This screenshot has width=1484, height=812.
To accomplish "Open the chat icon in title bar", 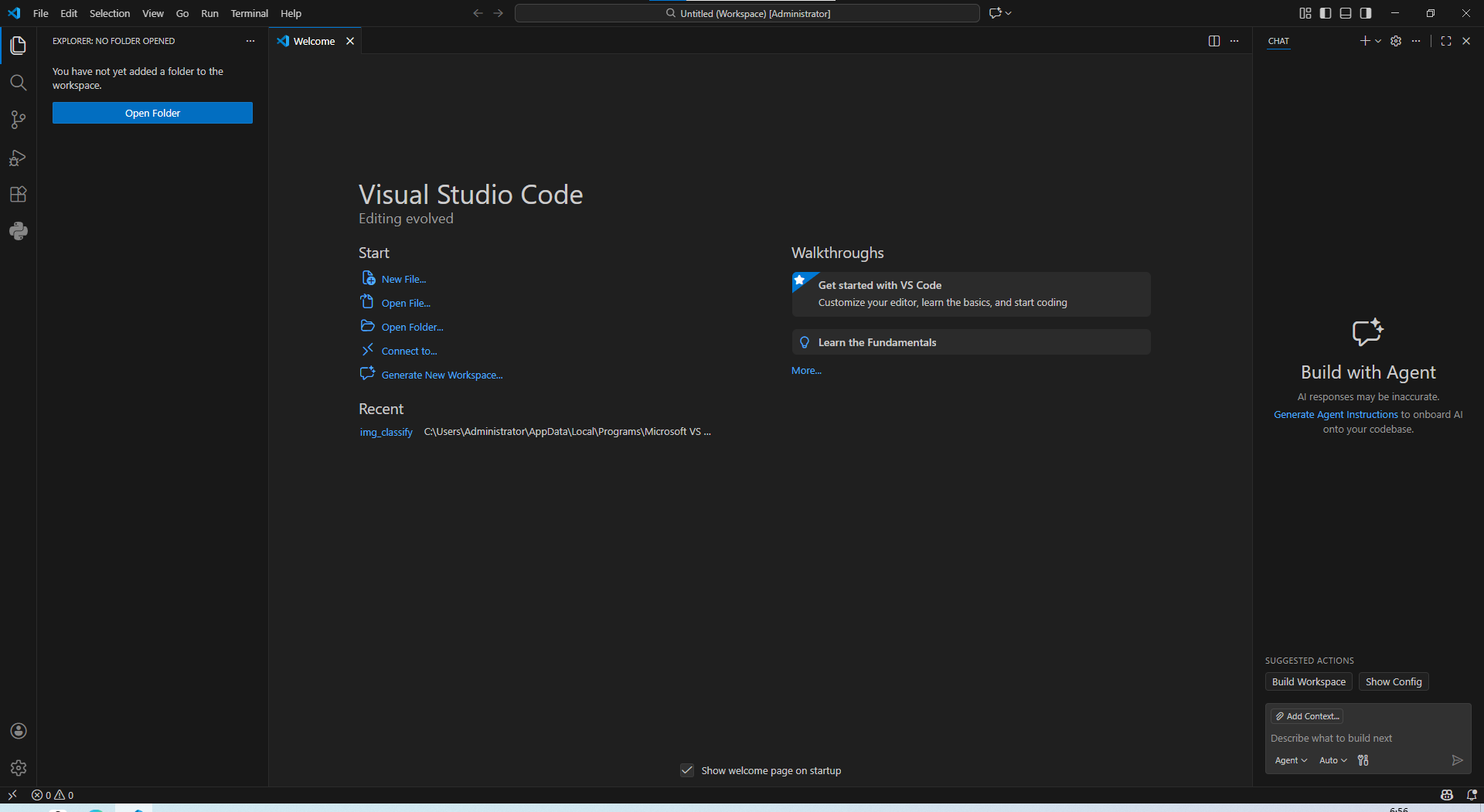I will [996, 13].
